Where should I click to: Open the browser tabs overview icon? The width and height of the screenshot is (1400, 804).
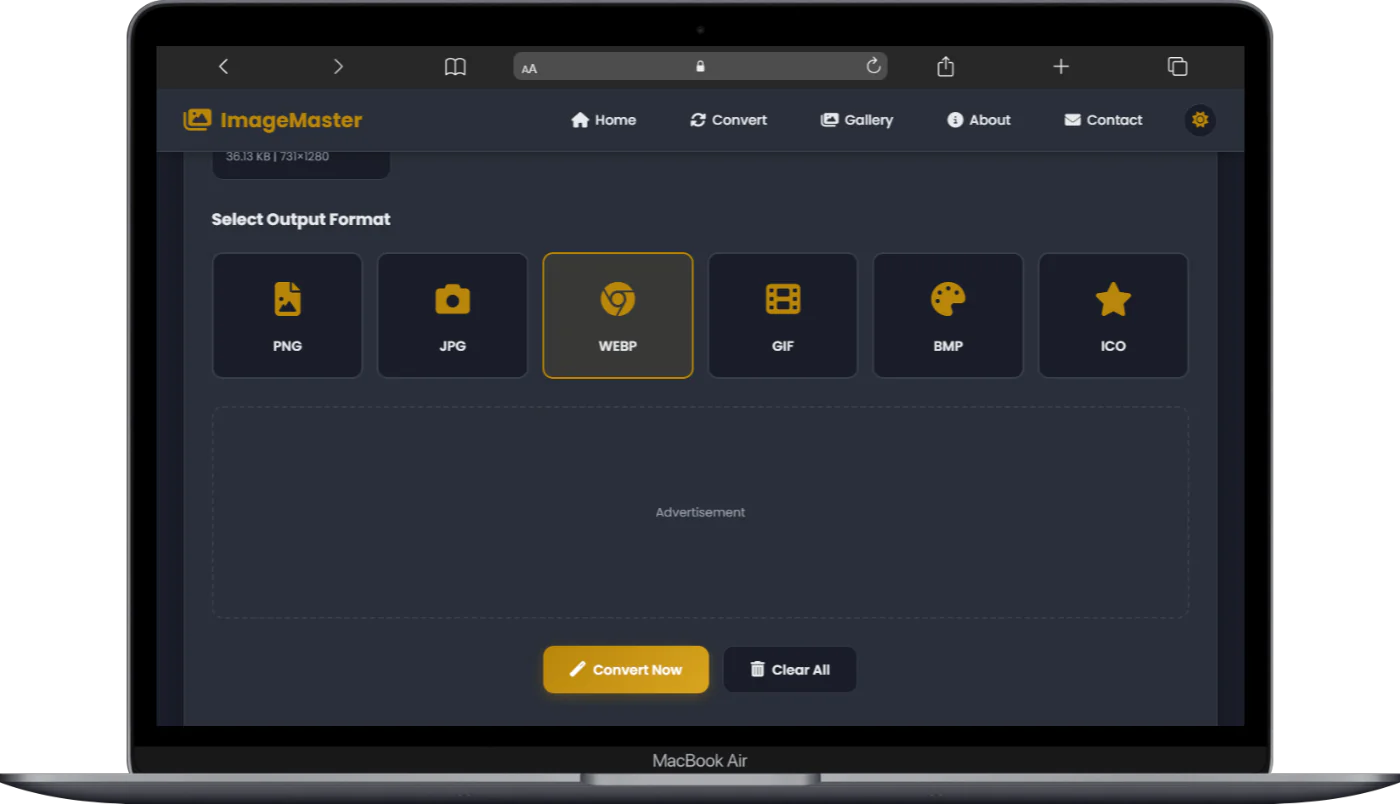point(1177,66)
